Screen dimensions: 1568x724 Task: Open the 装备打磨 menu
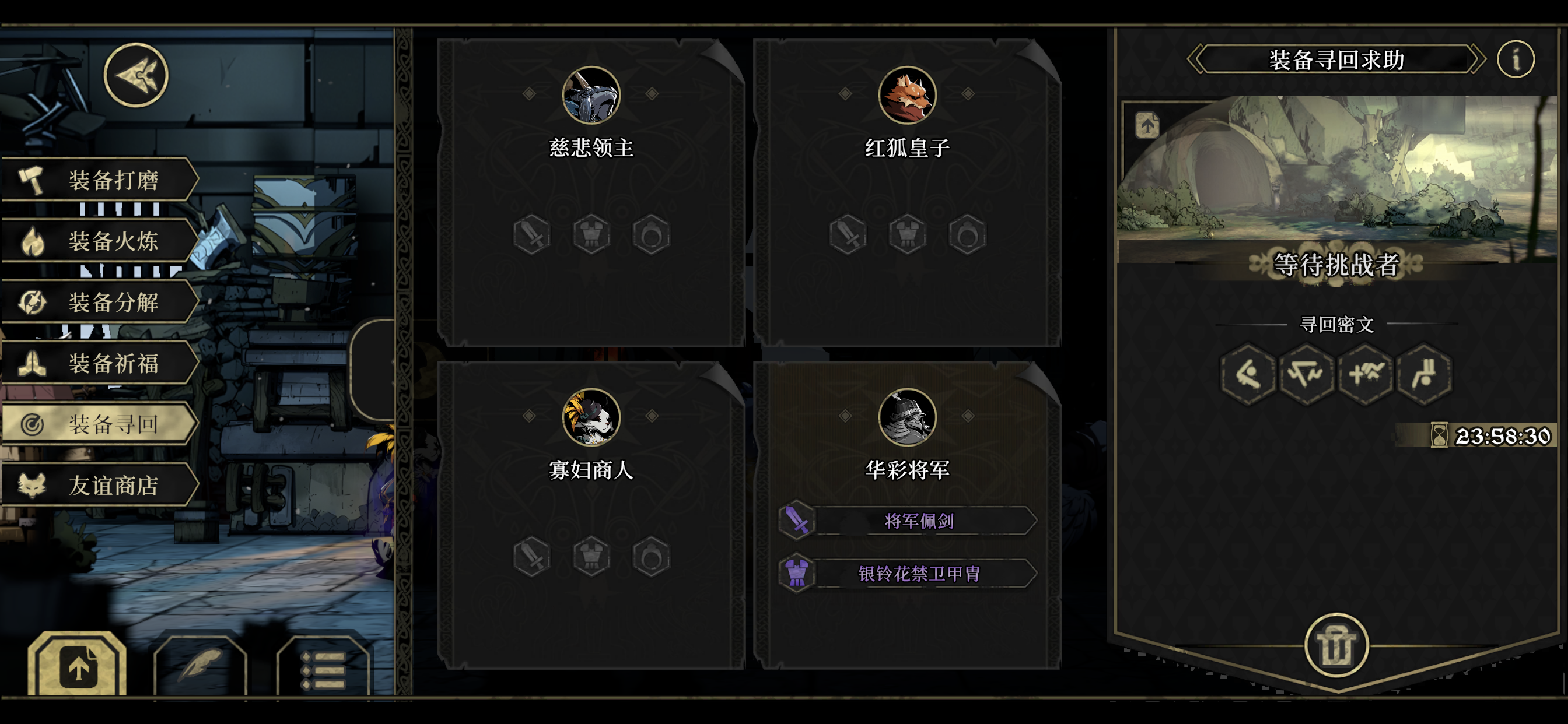tap(100, 180)
